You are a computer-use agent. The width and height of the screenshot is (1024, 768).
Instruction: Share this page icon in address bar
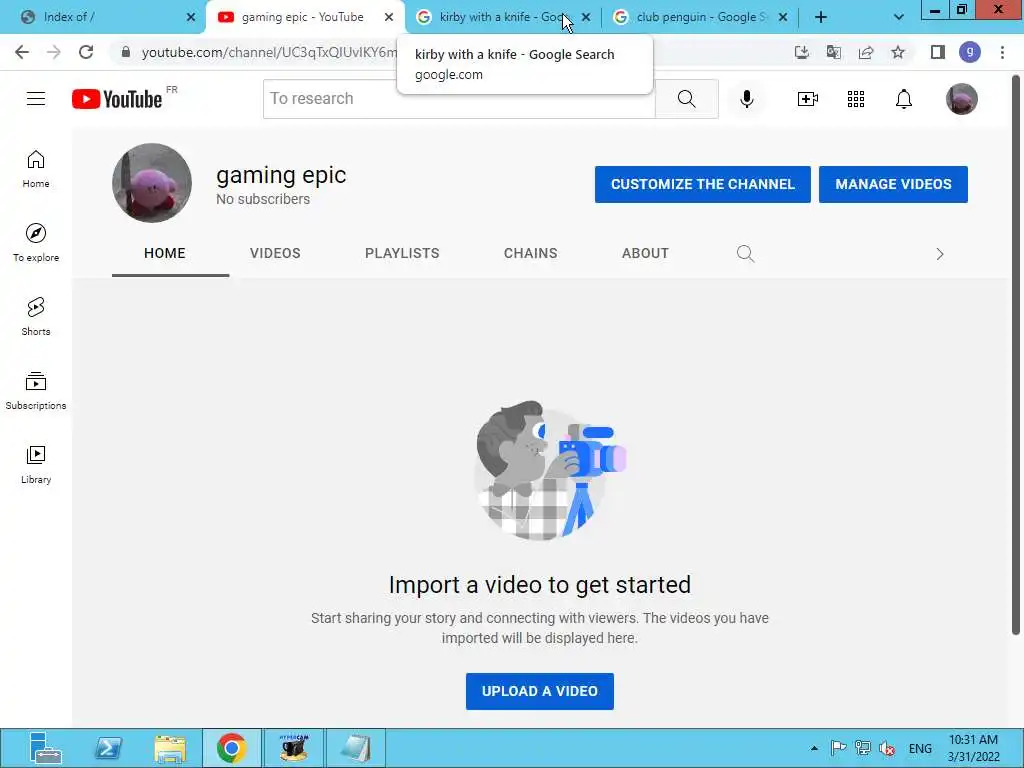click(x=866, y=52)
